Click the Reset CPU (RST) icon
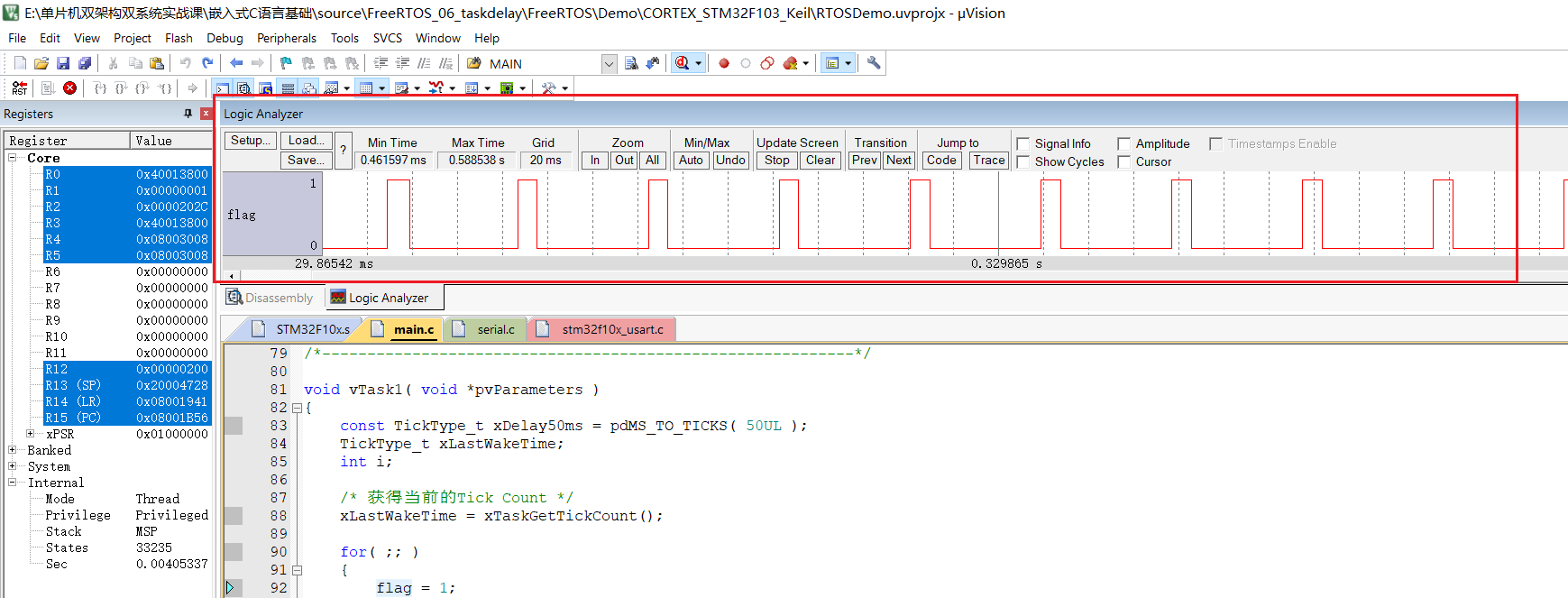Screen dimensions: 1568x598 click(x=19, y=87)
